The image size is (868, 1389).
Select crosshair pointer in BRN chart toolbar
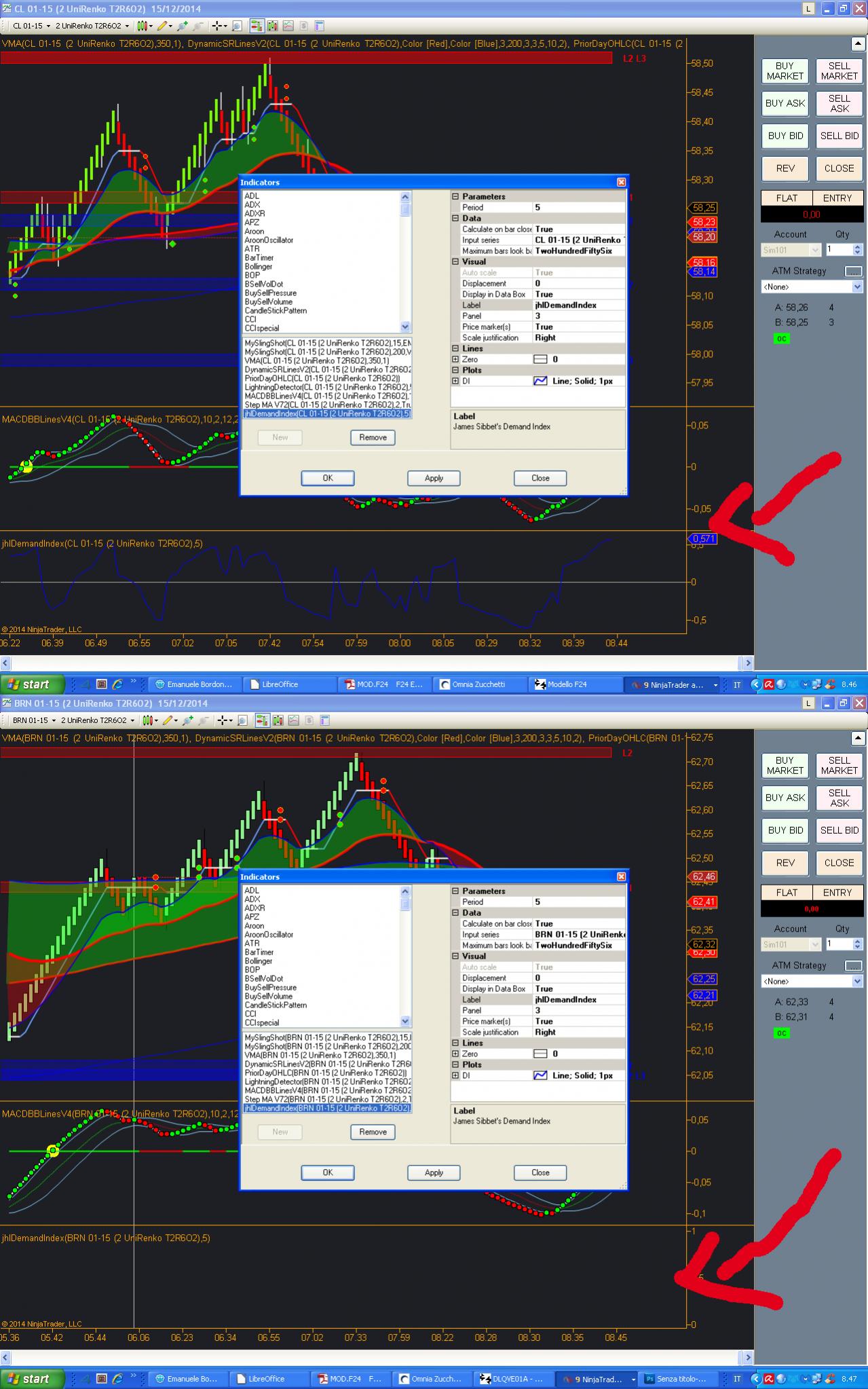pyautogui.click(x=225, y=720)
